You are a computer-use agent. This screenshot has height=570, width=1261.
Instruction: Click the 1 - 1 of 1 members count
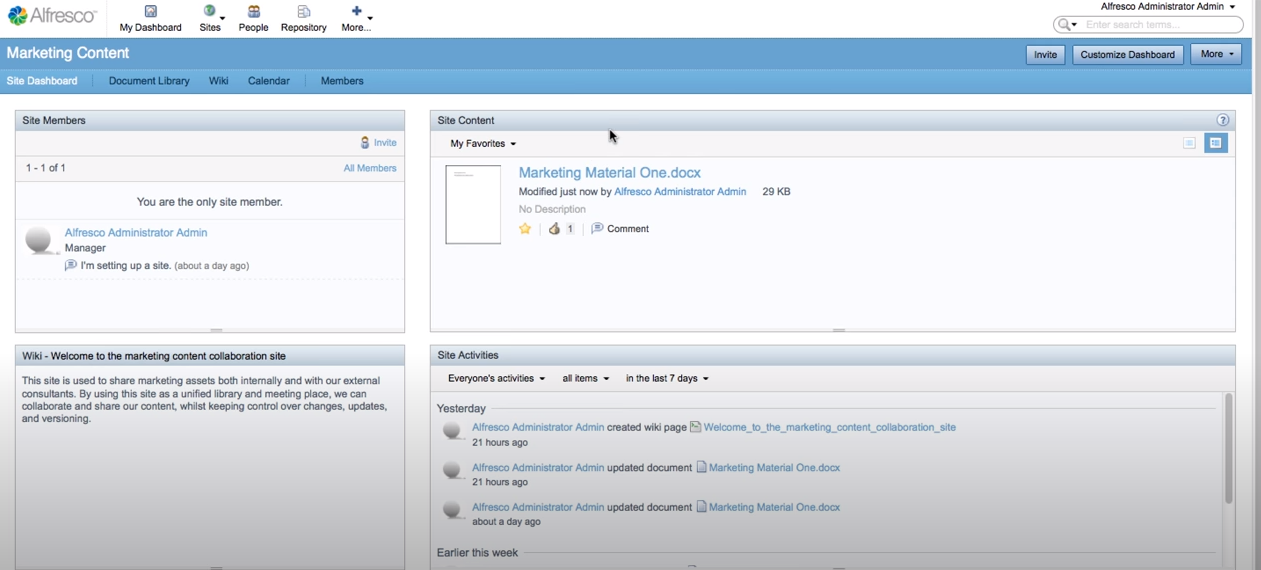[46, 168]
